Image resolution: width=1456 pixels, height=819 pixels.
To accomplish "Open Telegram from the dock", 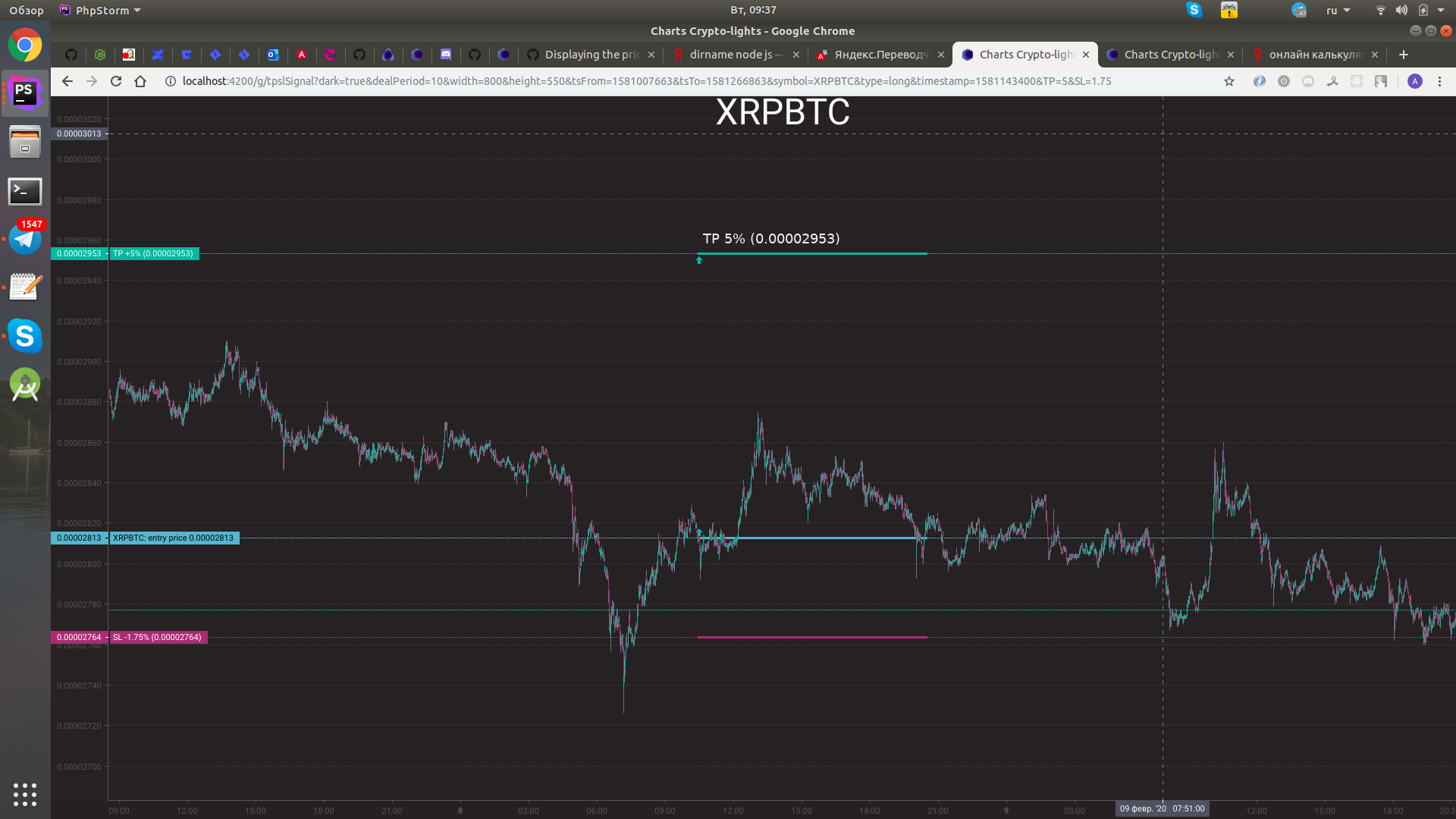I will (25, 239).
